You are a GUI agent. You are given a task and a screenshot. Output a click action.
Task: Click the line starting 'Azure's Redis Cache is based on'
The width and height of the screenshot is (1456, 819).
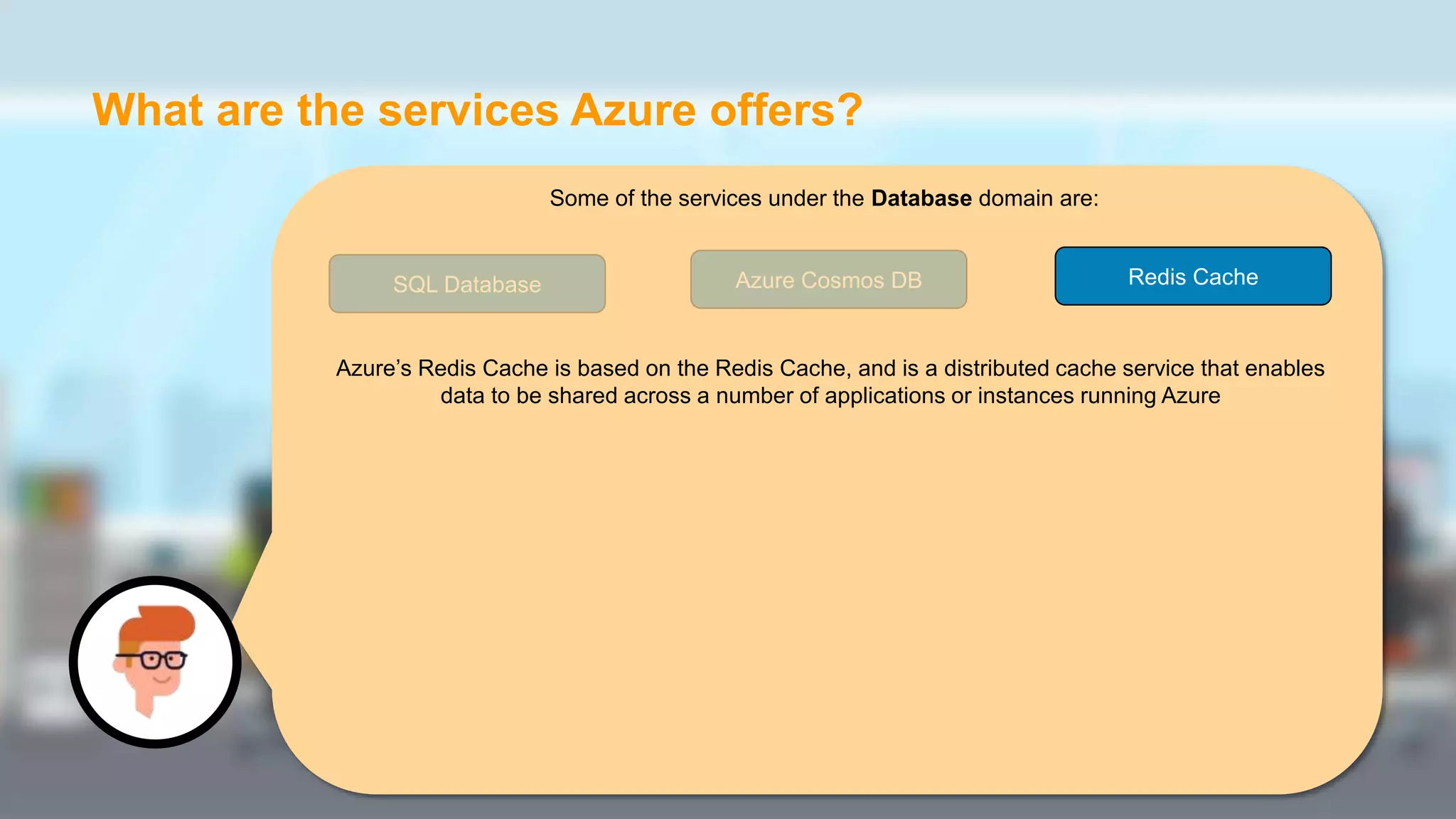(x=830, y=368)
